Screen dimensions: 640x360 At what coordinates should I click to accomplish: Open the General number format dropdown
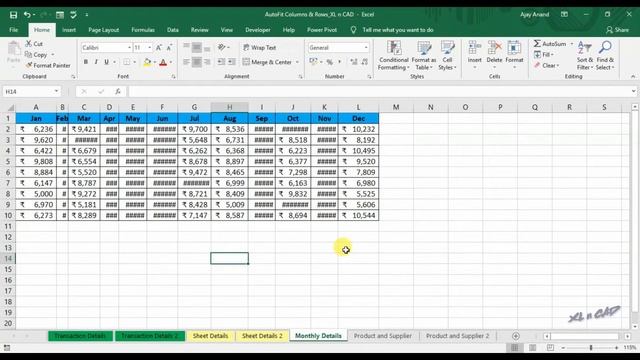tap(366, 48)
